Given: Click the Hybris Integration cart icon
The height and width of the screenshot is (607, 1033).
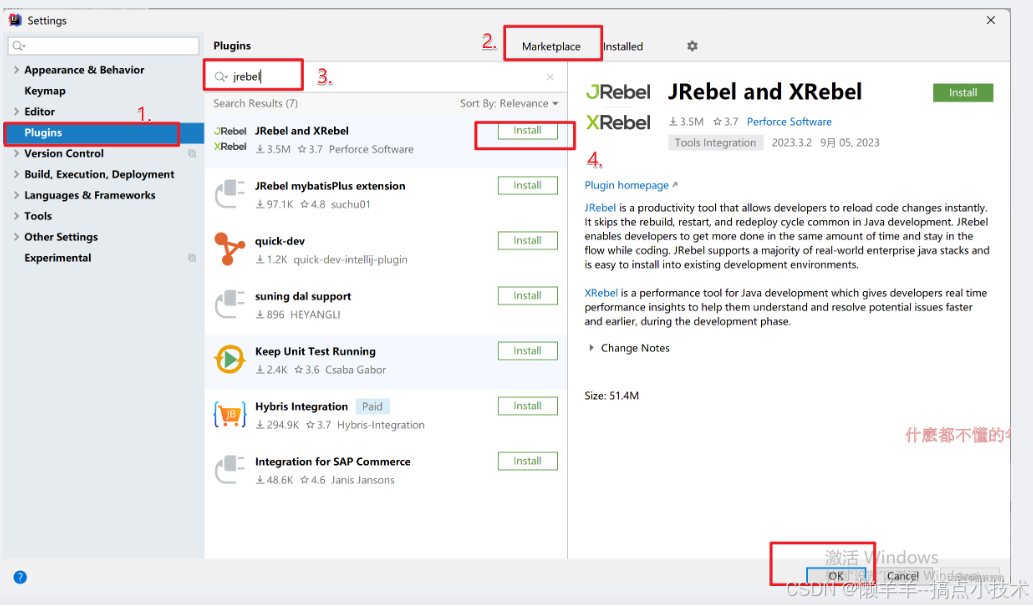Looking at the screenshot, I should coord(230,415).
